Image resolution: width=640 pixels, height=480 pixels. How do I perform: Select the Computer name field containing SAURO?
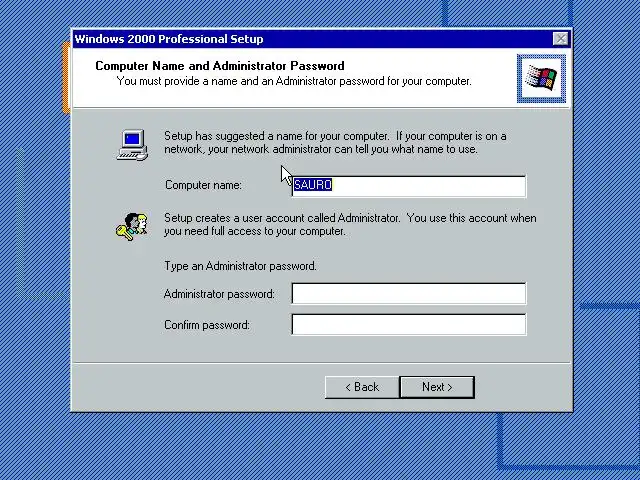(x=409, y=186)
